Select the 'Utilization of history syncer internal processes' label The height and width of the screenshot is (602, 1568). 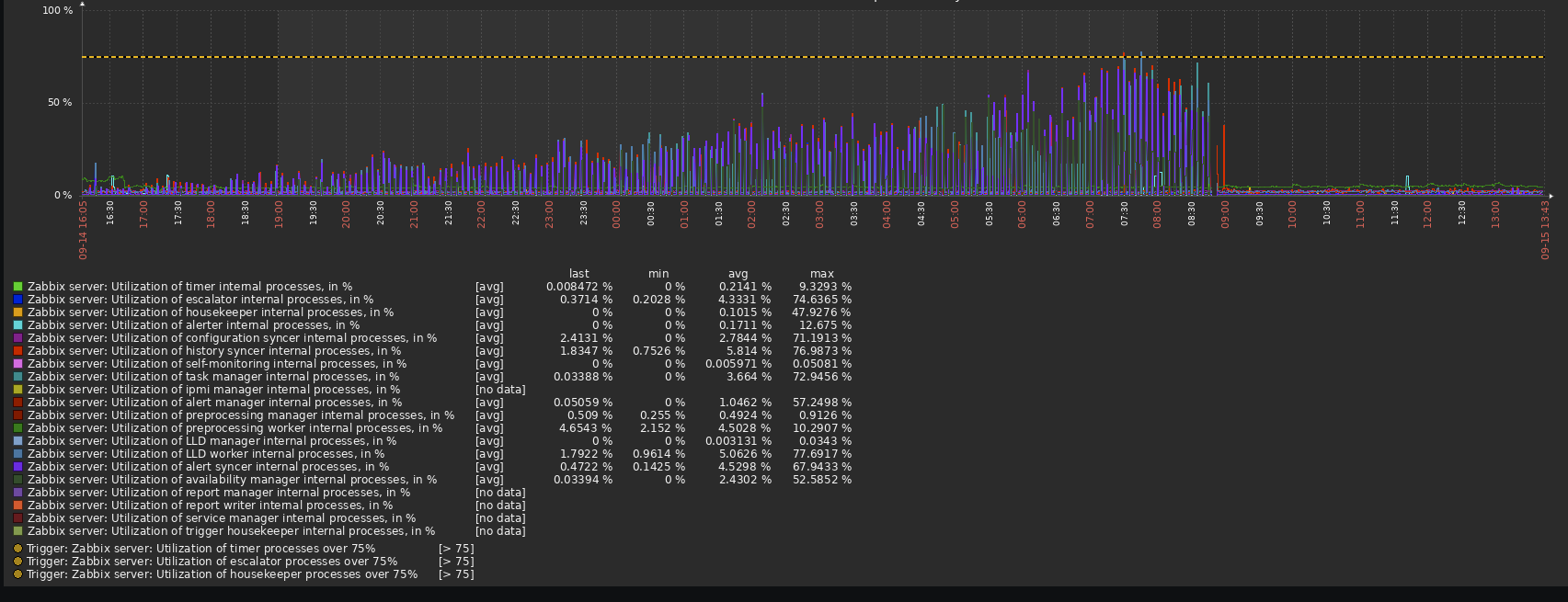point(214,351)
